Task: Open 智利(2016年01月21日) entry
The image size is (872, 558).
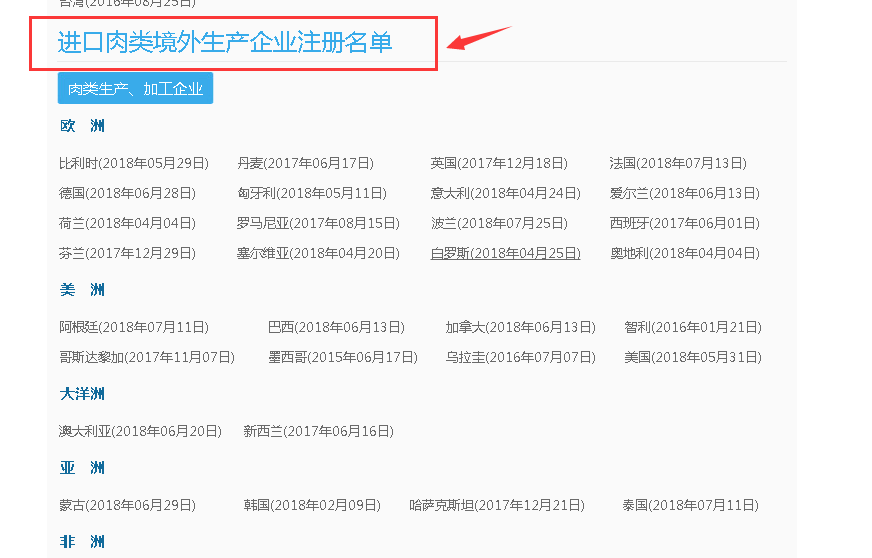Action: (x=693, y=327)
